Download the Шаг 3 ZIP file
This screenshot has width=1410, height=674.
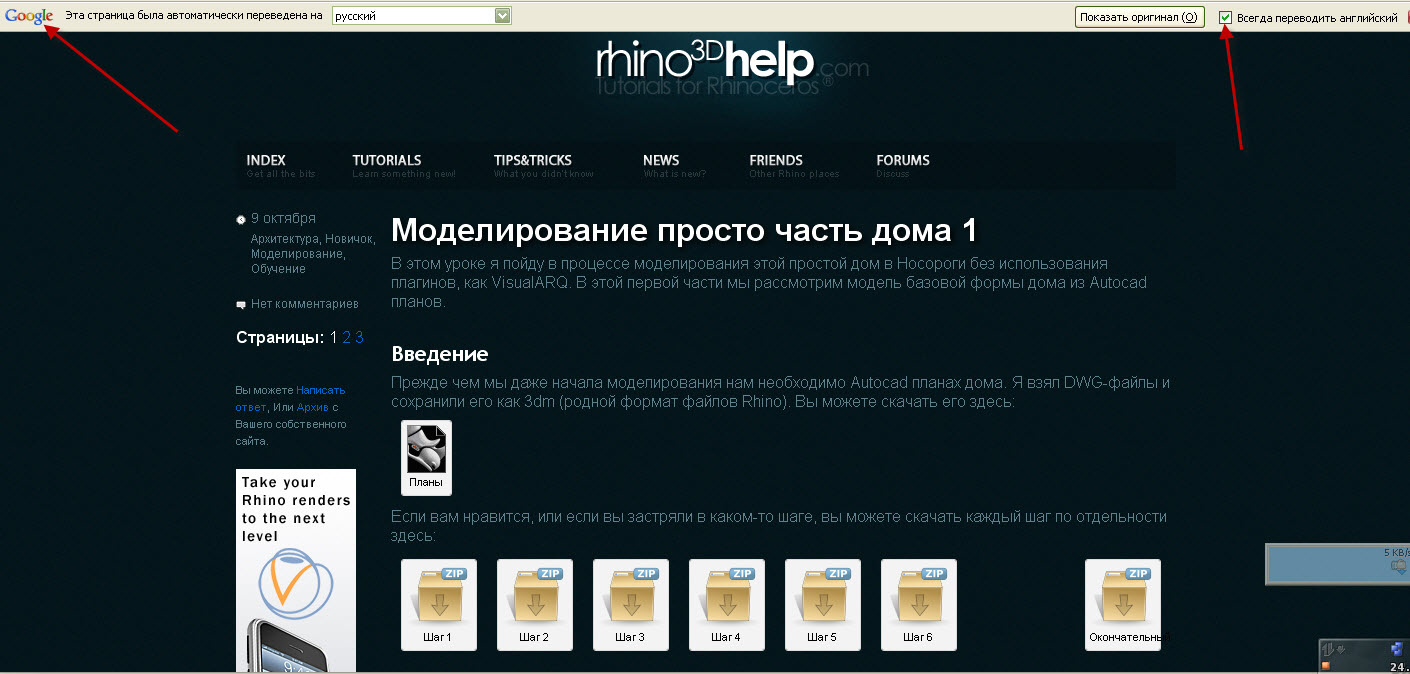pos(630,604)
